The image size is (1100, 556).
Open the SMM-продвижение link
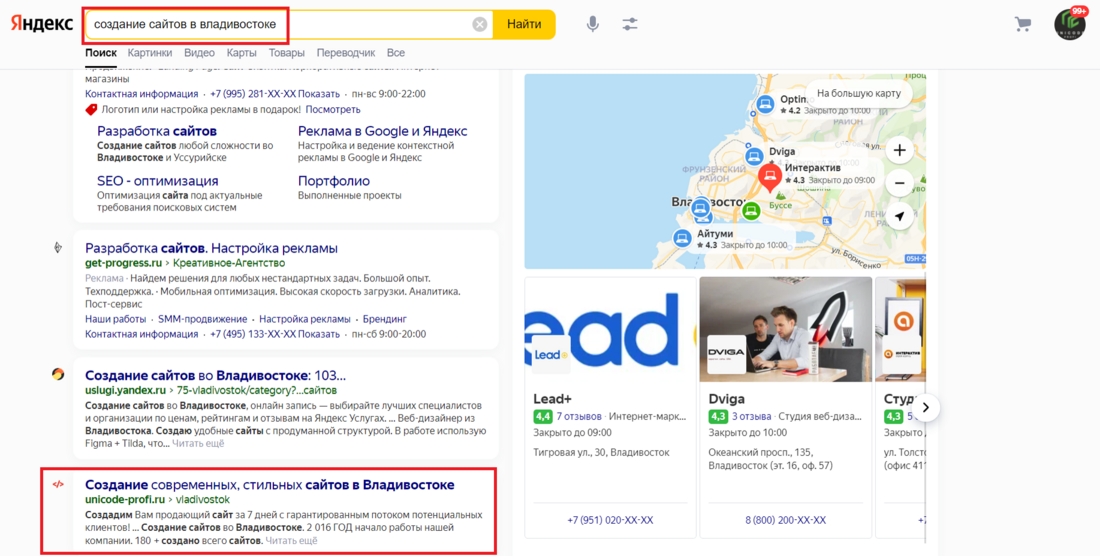(x=202, y=319)
